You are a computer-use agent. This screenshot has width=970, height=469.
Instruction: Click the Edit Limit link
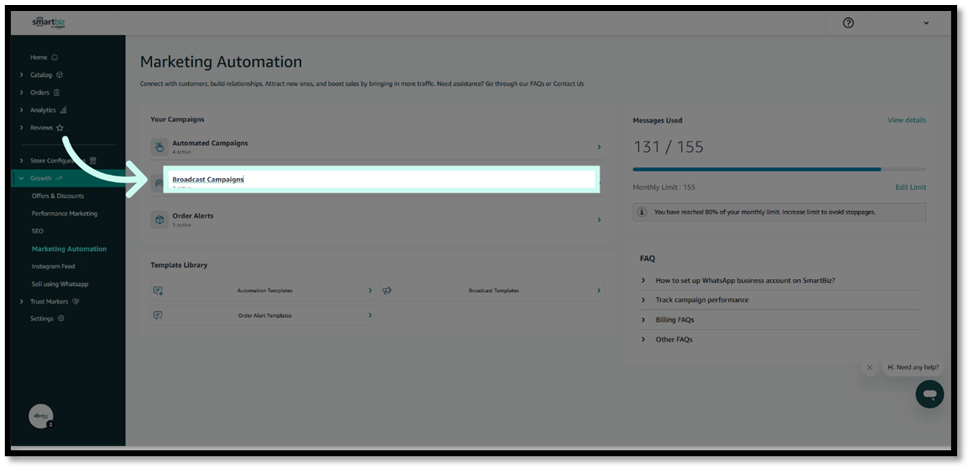910,187
